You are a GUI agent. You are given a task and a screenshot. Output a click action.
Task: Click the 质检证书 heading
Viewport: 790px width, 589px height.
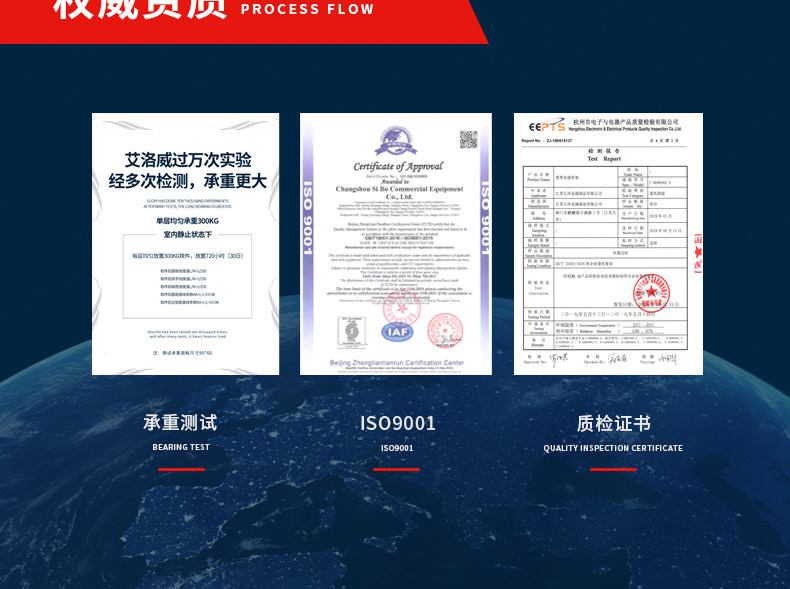click(x=614, y=423)
